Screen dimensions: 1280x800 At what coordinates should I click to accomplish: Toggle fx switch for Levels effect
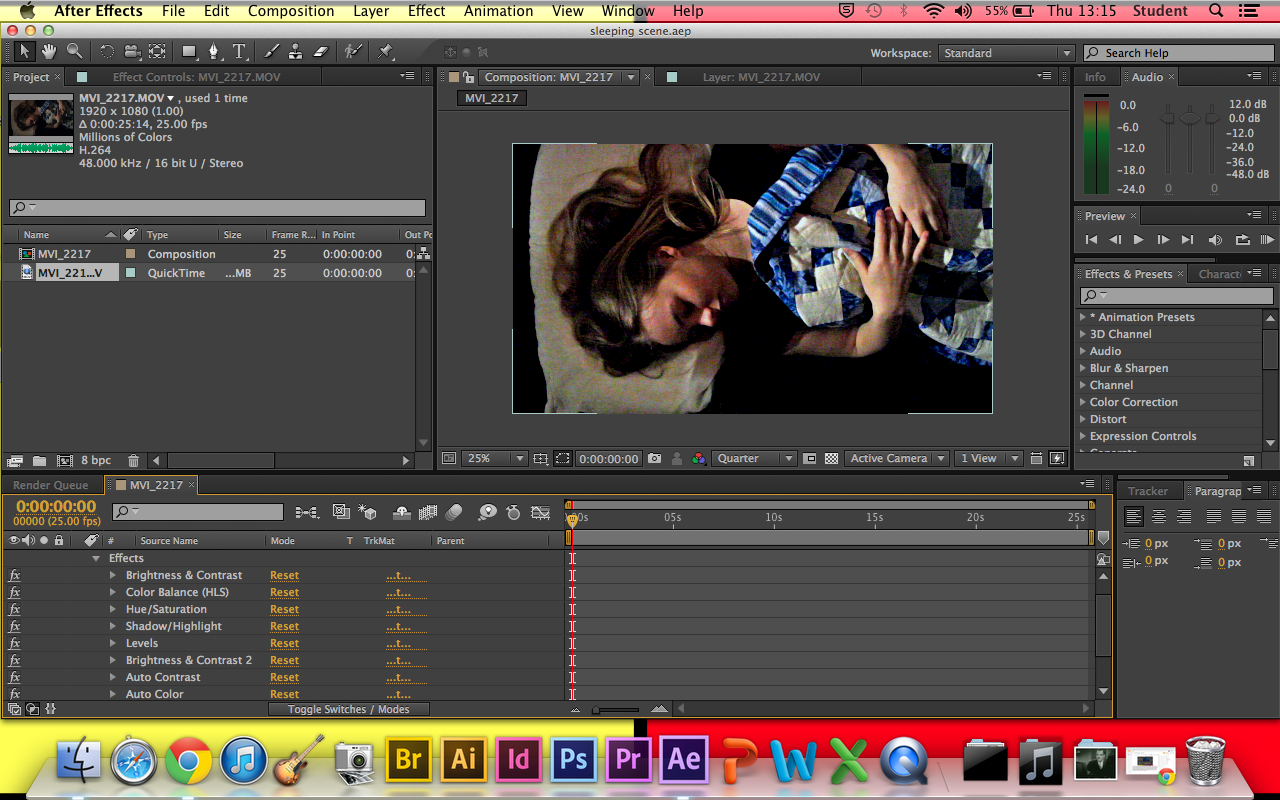(14, 643)
